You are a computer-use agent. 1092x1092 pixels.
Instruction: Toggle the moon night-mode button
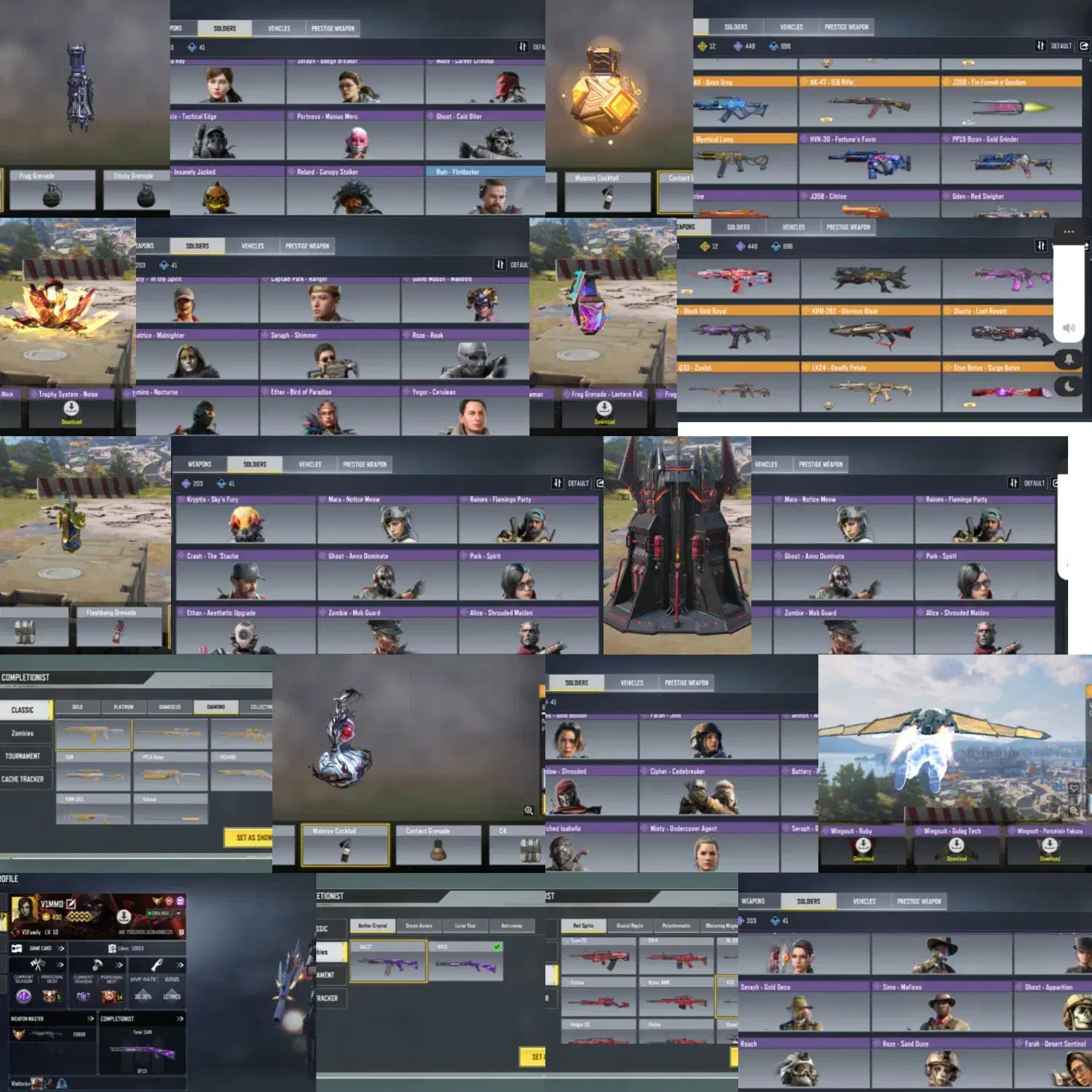pos(1069,387)
